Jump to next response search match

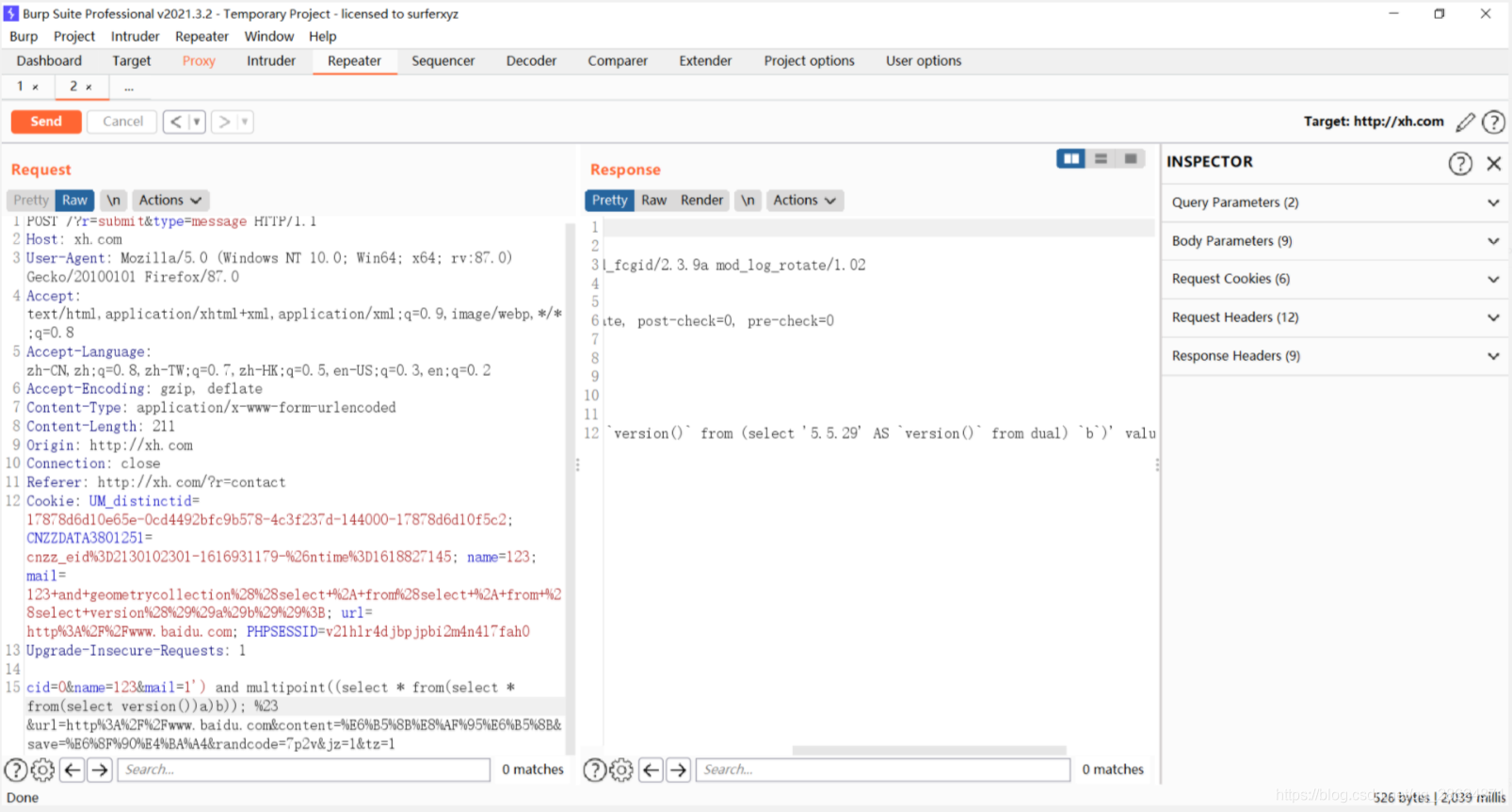pos(678,771)
